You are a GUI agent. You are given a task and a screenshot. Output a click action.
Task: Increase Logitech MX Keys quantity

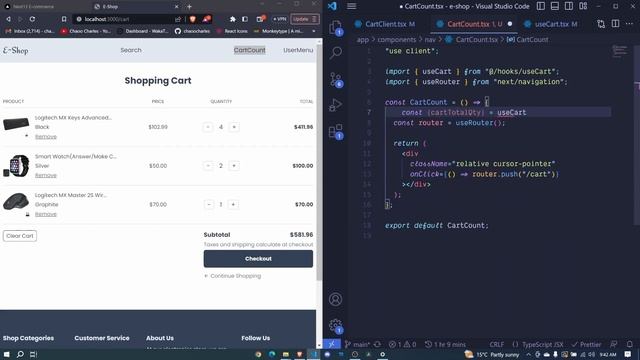(234, 127)
